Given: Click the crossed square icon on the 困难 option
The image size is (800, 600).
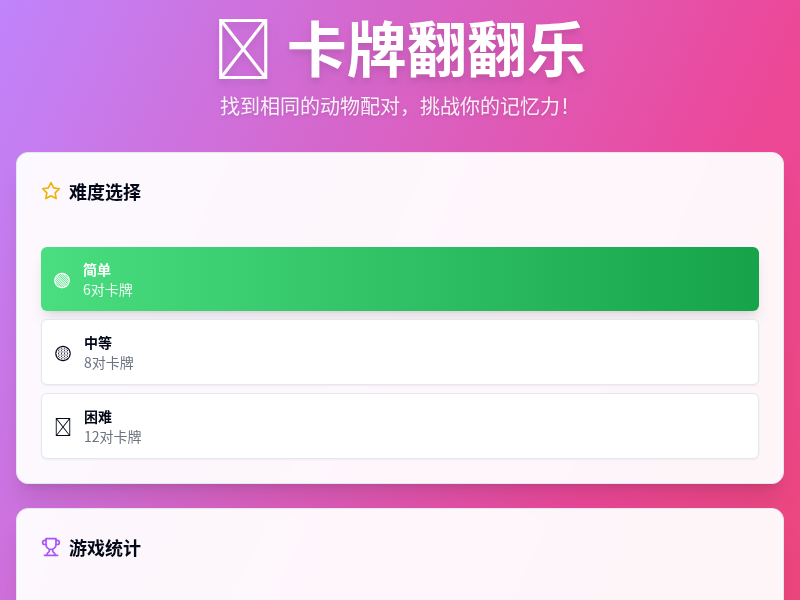Looking at the screenshot, I should (62, 425).
